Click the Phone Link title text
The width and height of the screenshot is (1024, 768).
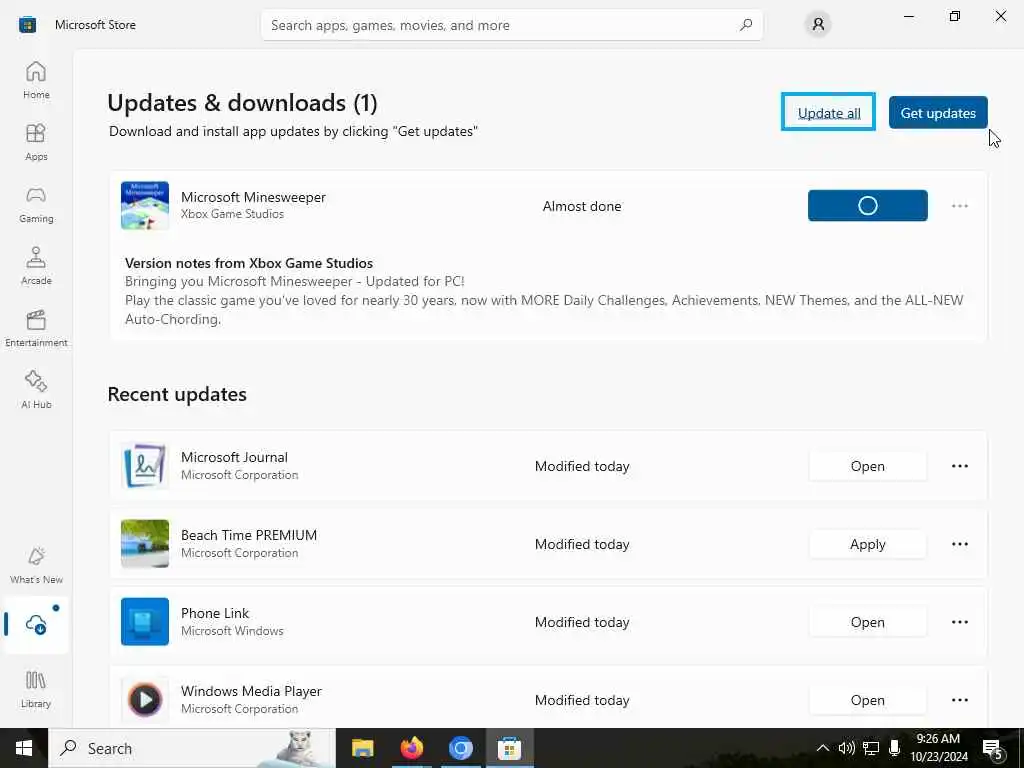215,613
